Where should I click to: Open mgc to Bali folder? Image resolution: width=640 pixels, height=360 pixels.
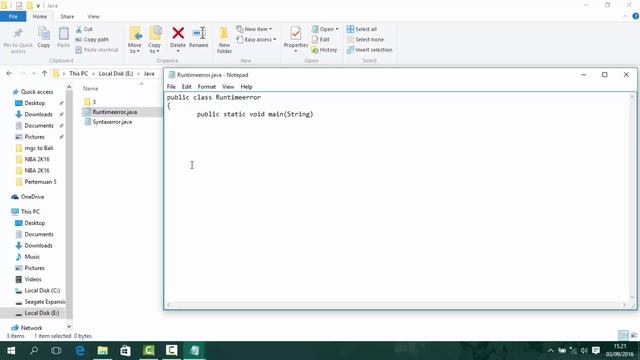click(x=39, y=148)
